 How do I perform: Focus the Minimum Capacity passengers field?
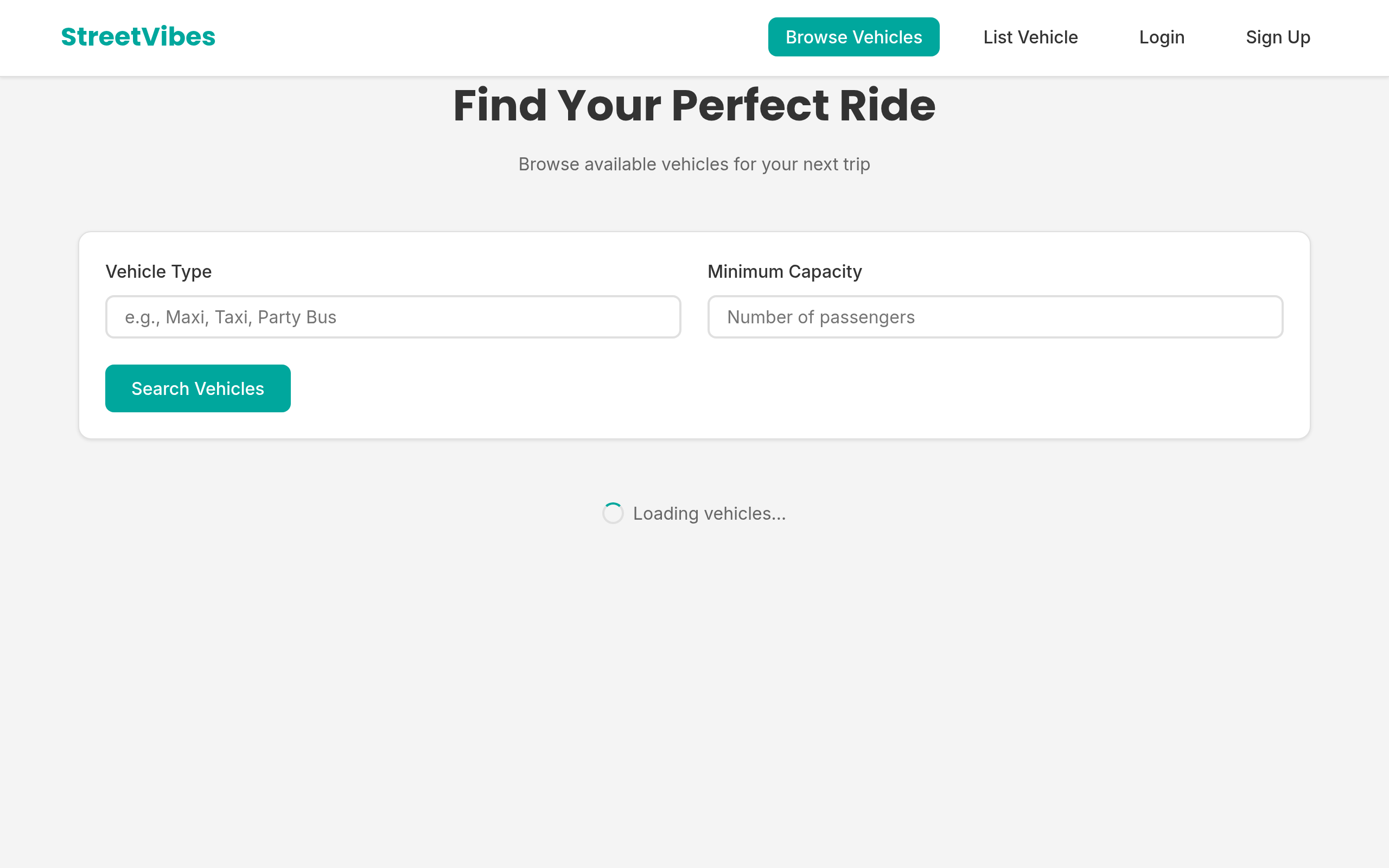click(995, 317)
